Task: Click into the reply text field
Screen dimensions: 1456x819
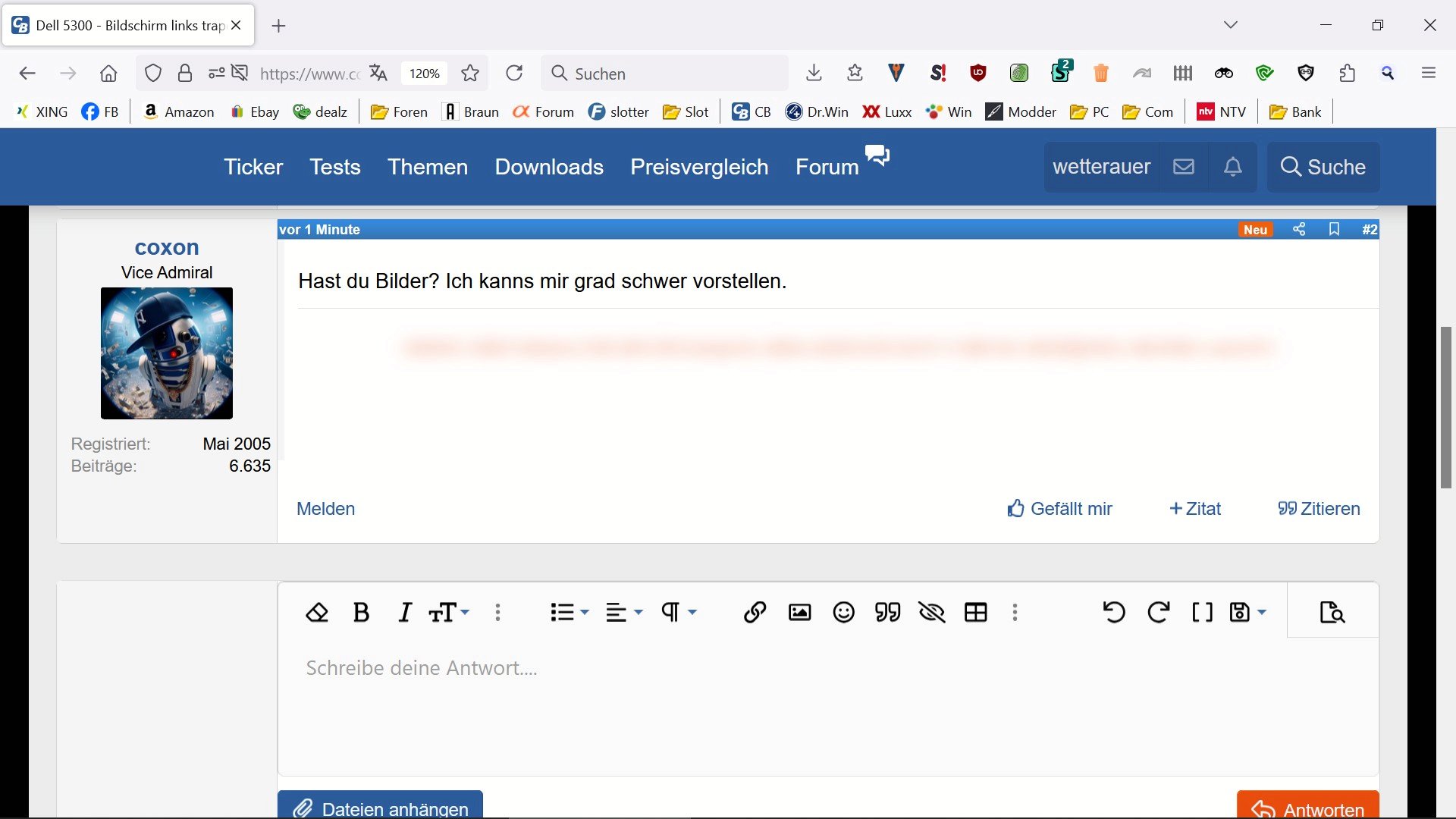Action: tap(827, 705)
